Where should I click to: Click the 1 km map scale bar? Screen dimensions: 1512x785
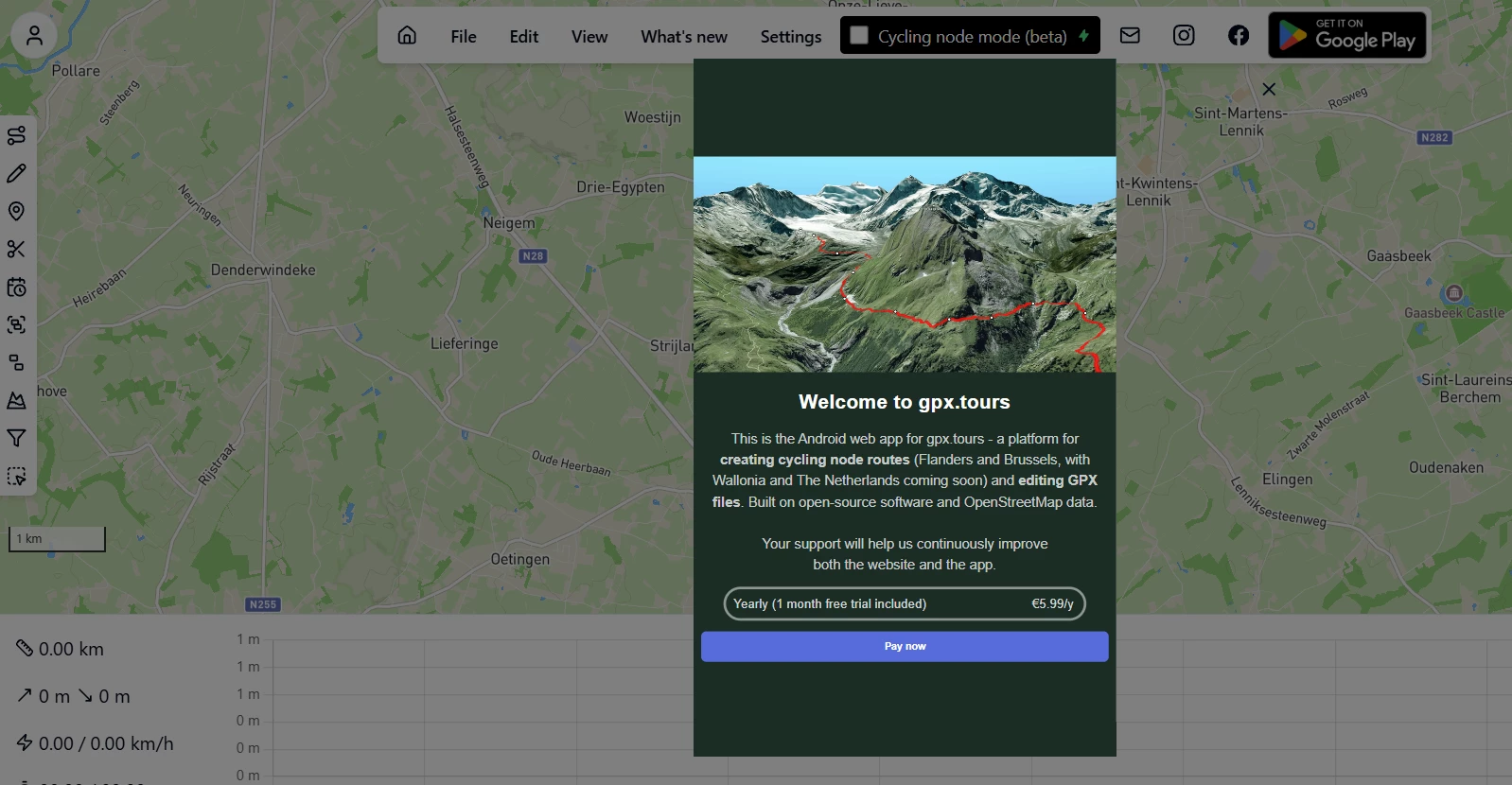click(57, 539)
